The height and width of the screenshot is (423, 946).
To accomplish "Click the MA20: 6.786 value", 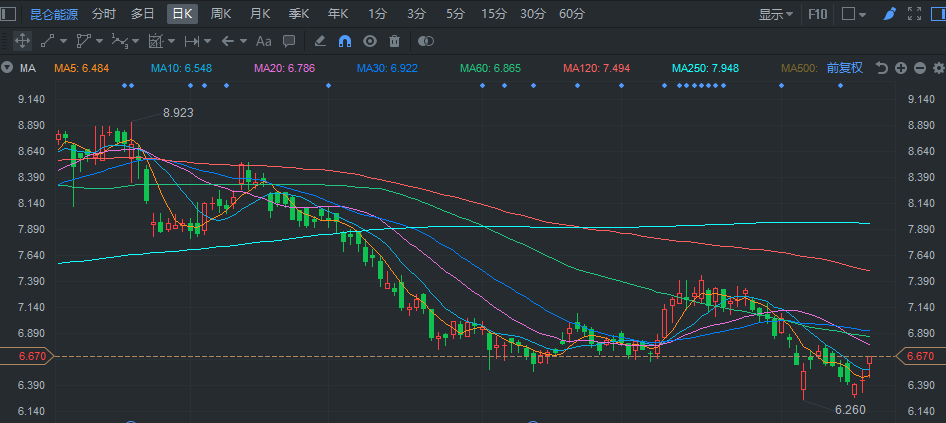I will point(285,68).
